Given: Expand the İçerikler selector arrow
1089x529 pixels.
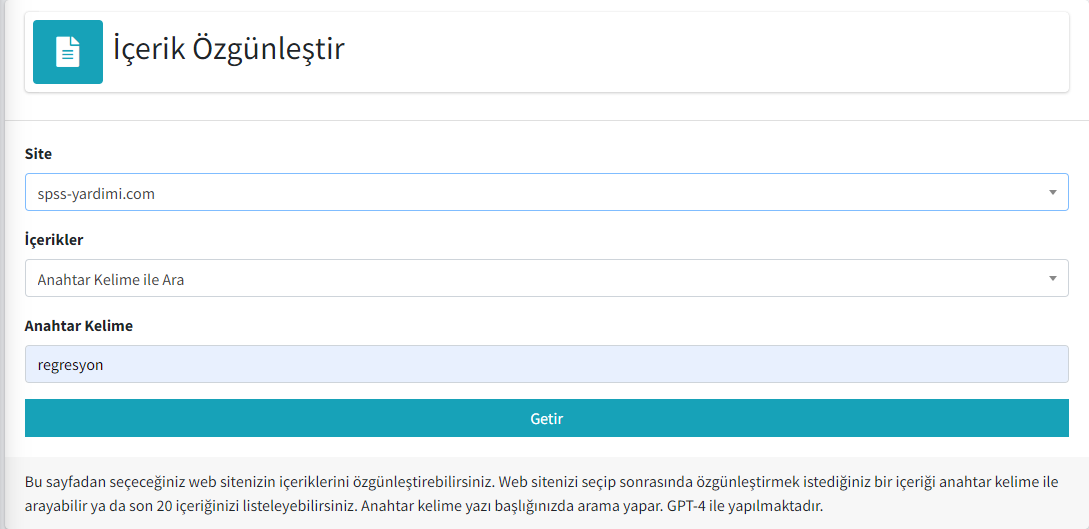Looking at the screenshot, I should point(1053,278).
